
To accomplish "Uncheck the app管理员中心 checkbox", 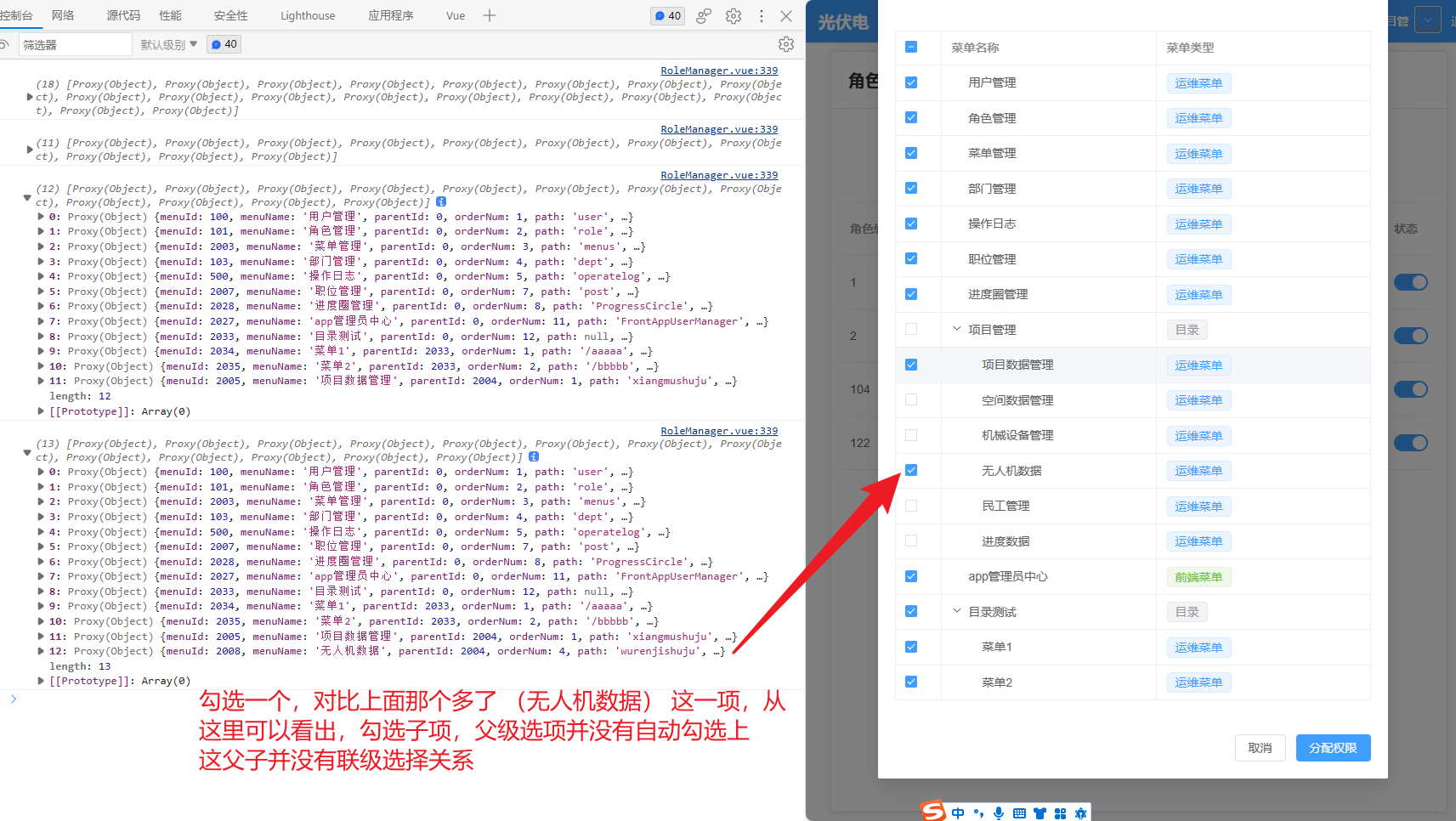I will pyautogui.click(x=911, y=576).
